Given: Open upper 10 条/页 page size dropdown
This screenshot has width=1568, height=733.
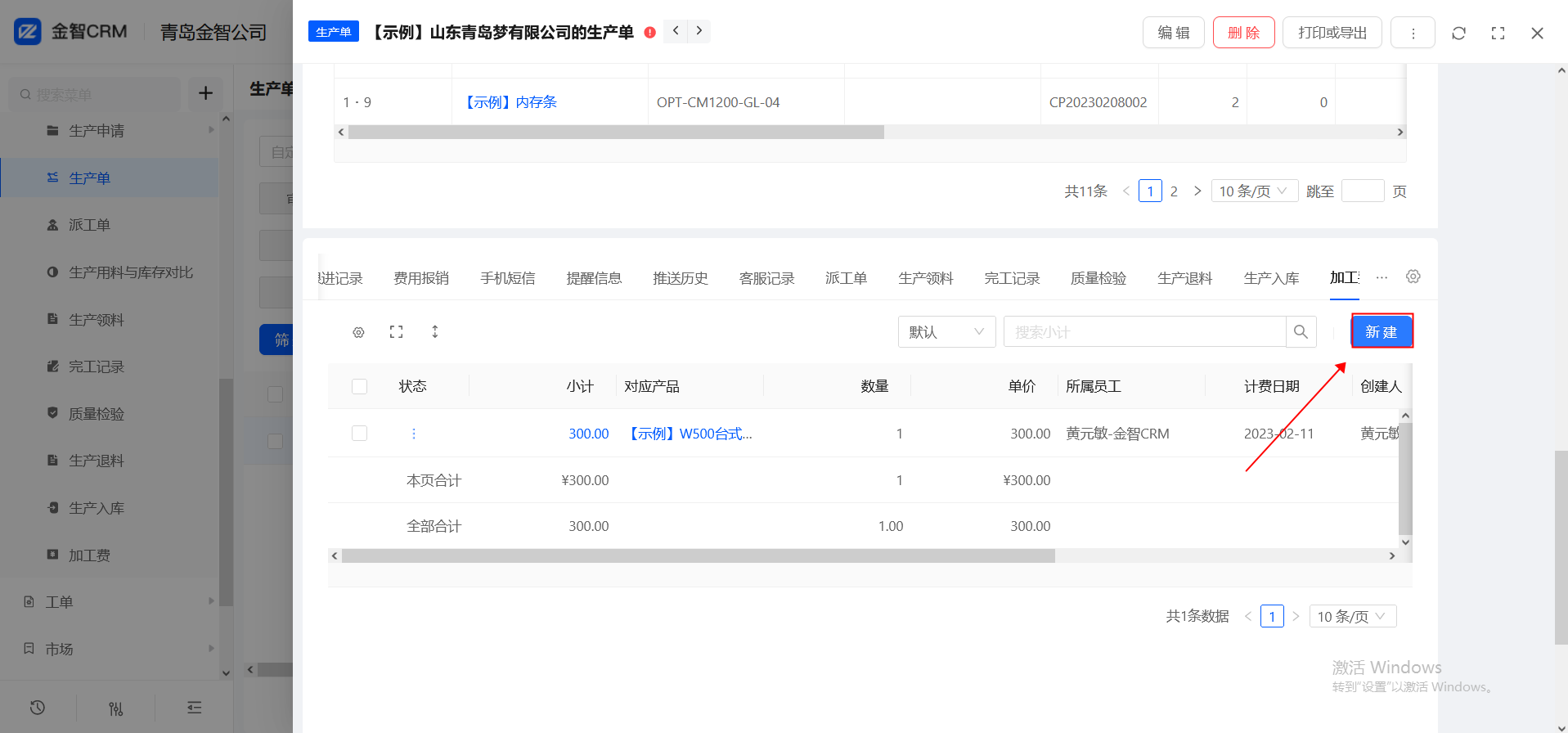Looking at the screenshot, I should [x=1253, y=191].
